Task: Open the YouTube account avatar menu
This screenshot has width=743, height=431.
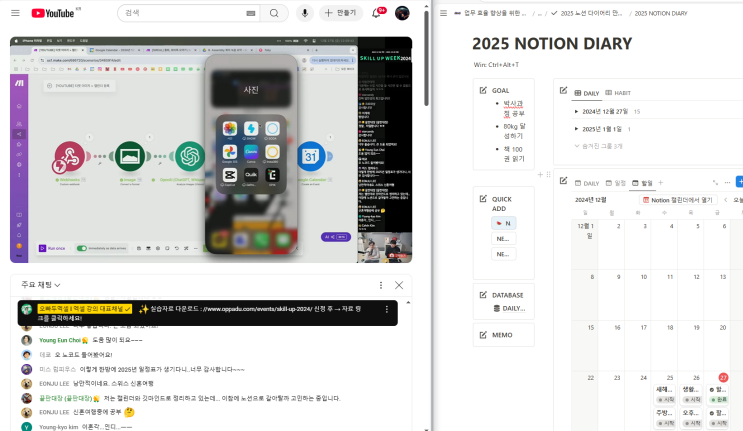Action: (x=402, y=13)
